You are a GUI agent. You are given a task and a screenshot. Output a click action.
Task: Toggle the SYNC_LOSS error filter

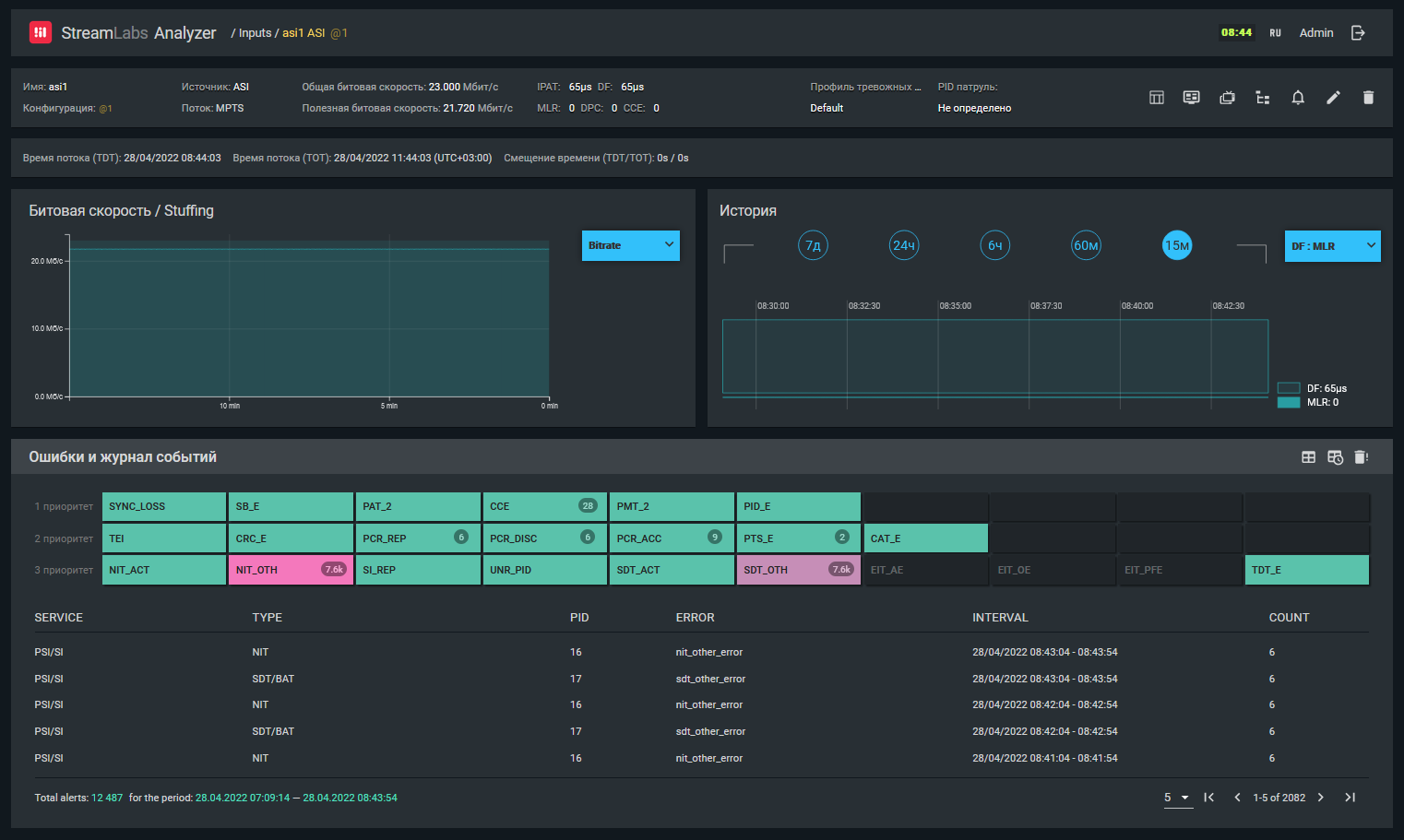(x=164, y=506)
